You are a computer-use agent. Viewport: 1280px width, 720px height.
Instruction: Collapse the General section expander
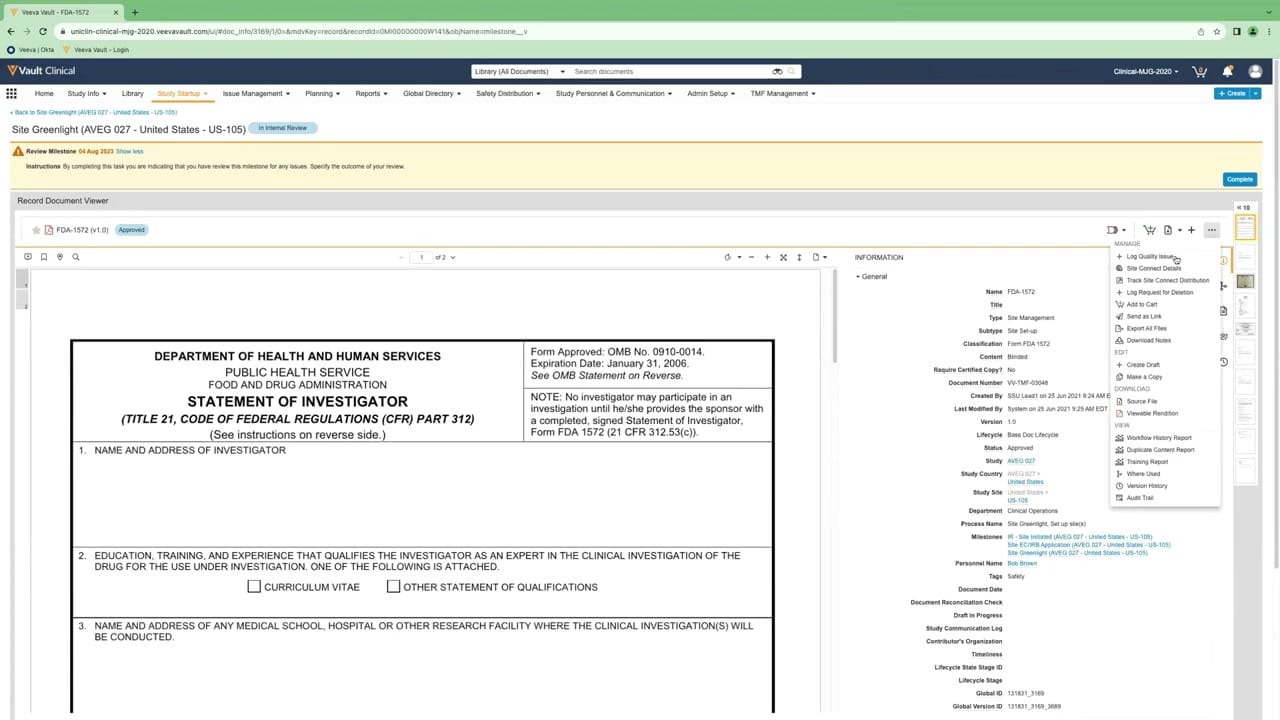(x=858, y=277)
